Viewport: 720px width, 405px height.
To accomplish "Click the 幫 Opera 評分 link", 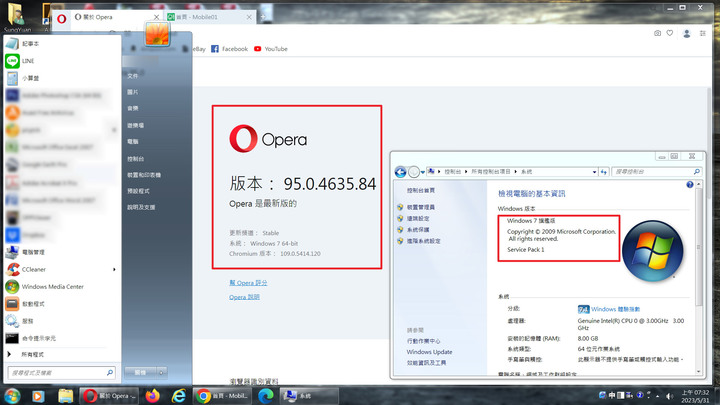I will [x=248, y=283].
